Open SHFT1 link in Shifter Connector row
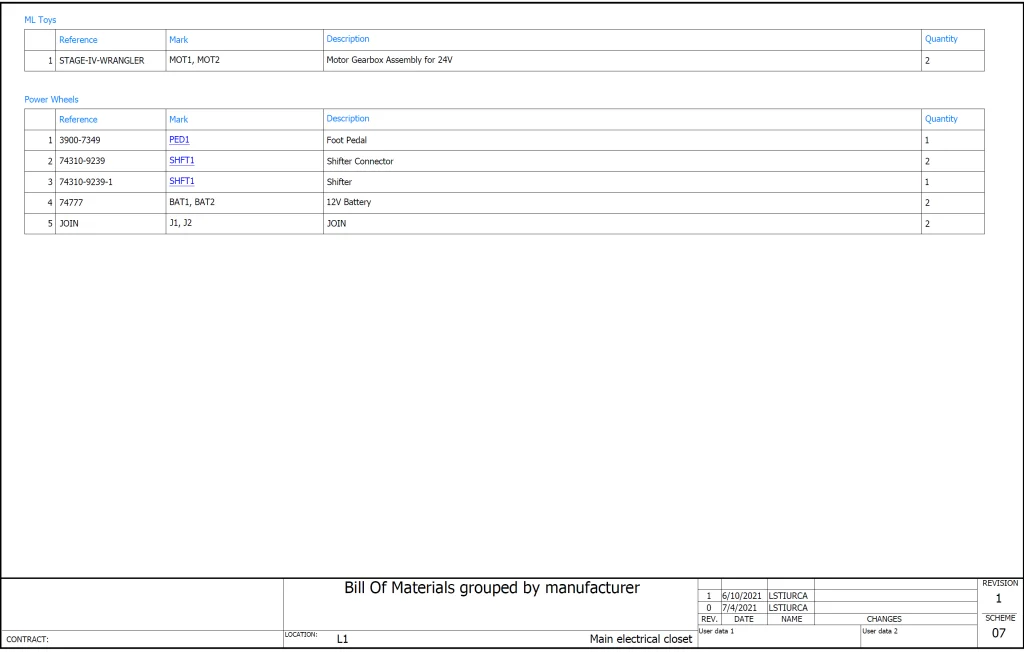 point(181,161)
